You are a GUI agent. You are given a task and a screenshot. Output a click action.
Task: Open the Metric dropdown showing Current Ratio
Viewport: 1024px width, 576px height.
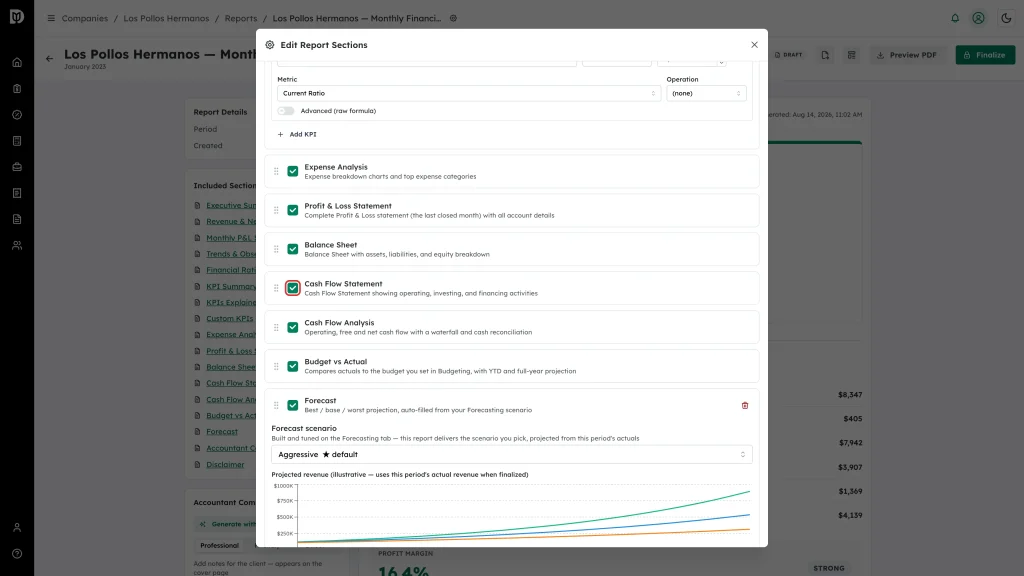(469, 93)
